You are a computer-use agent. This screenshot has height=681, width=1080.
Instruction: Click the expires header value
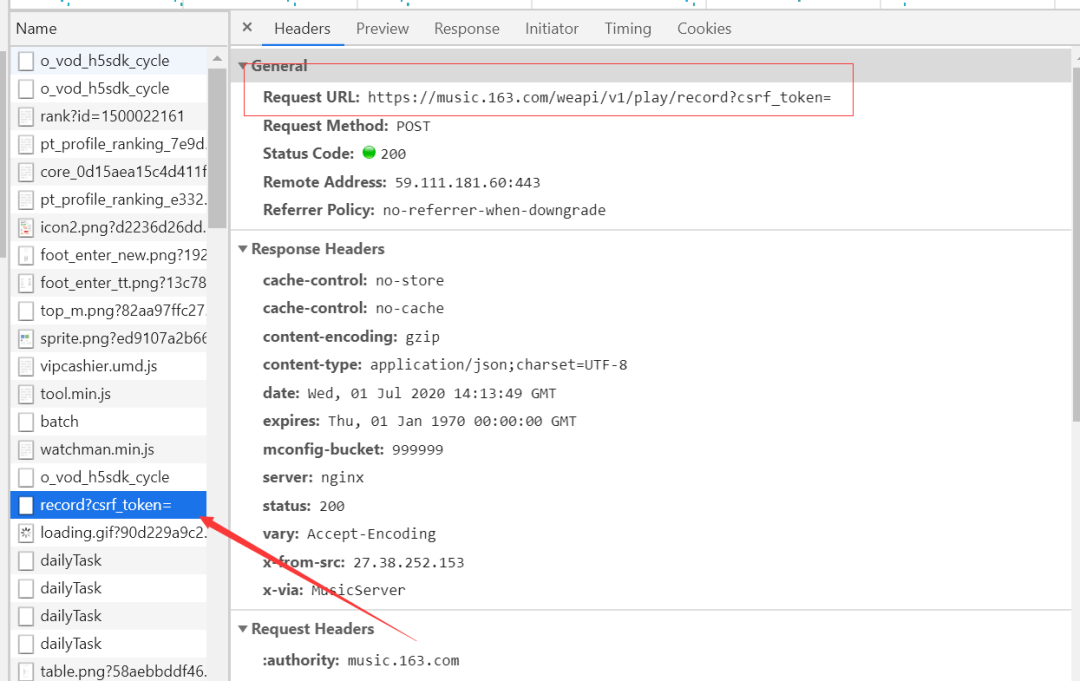click(452, 421)
